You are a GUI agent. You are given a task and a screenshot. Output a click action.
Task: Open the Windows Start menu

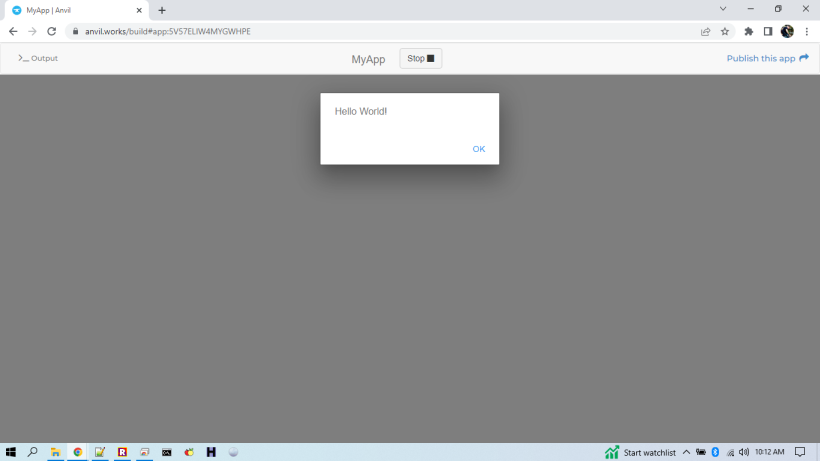pyautogui.click(x=11, y=452)
